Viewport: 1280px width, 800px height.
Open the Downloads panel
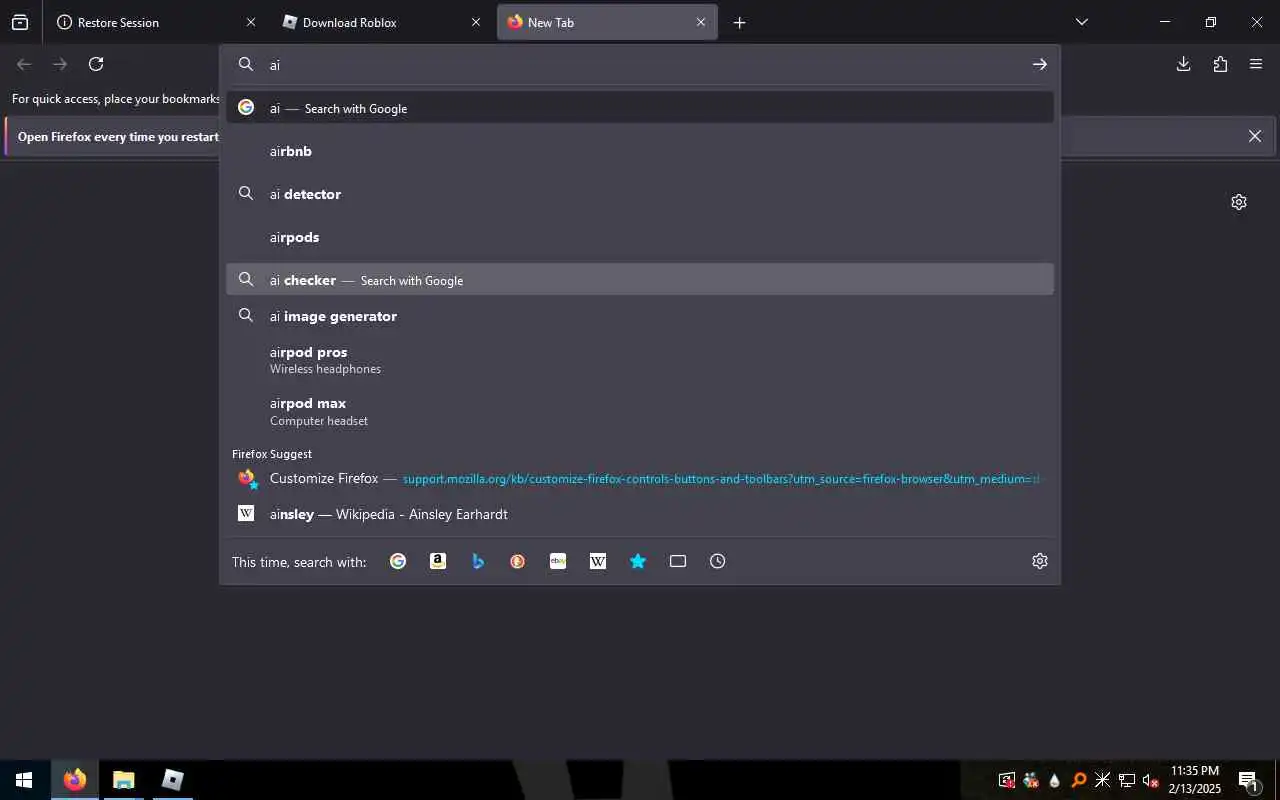(x=1183, y=64)
